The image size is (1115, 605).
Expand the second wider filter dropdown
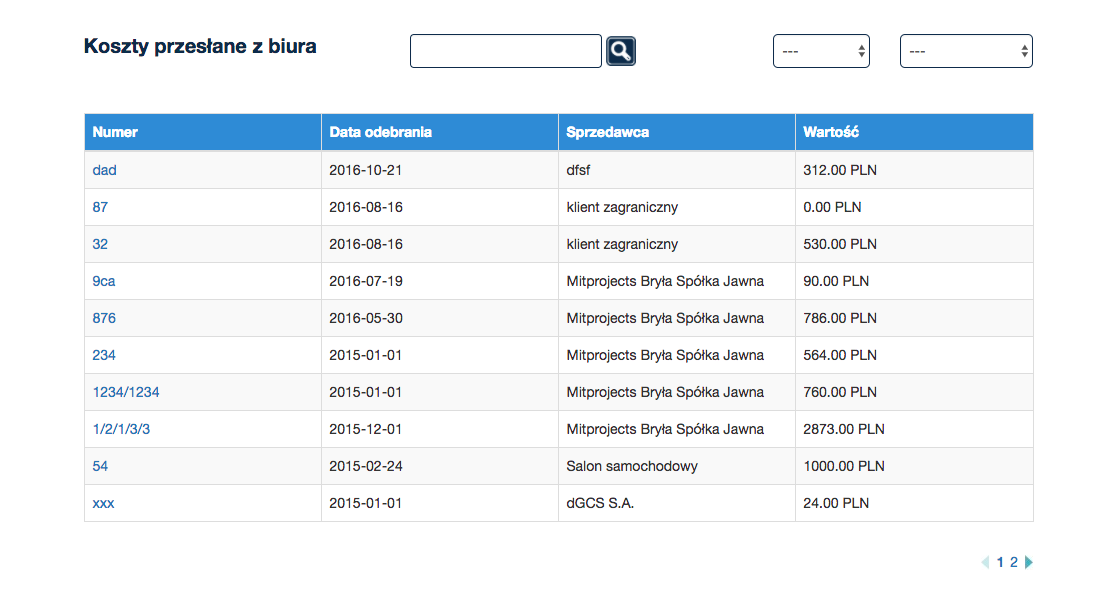point(965,51)
